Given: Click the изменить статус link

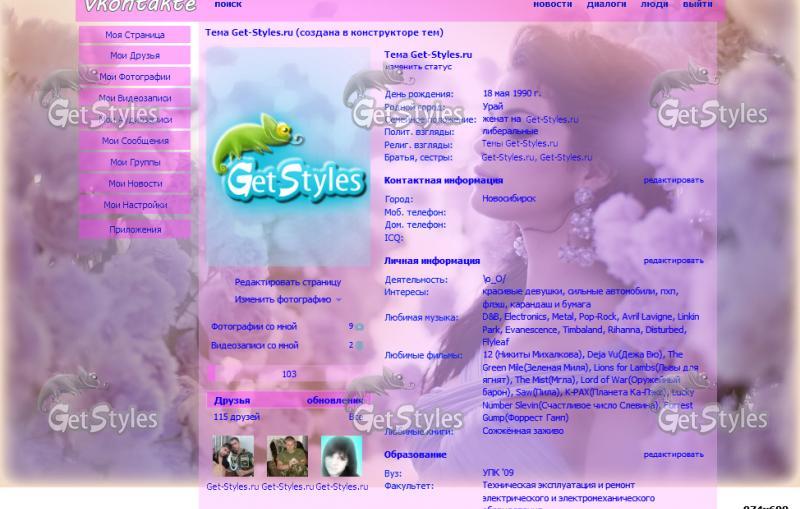Looking at the screenshot, I should tap(418, 67).
